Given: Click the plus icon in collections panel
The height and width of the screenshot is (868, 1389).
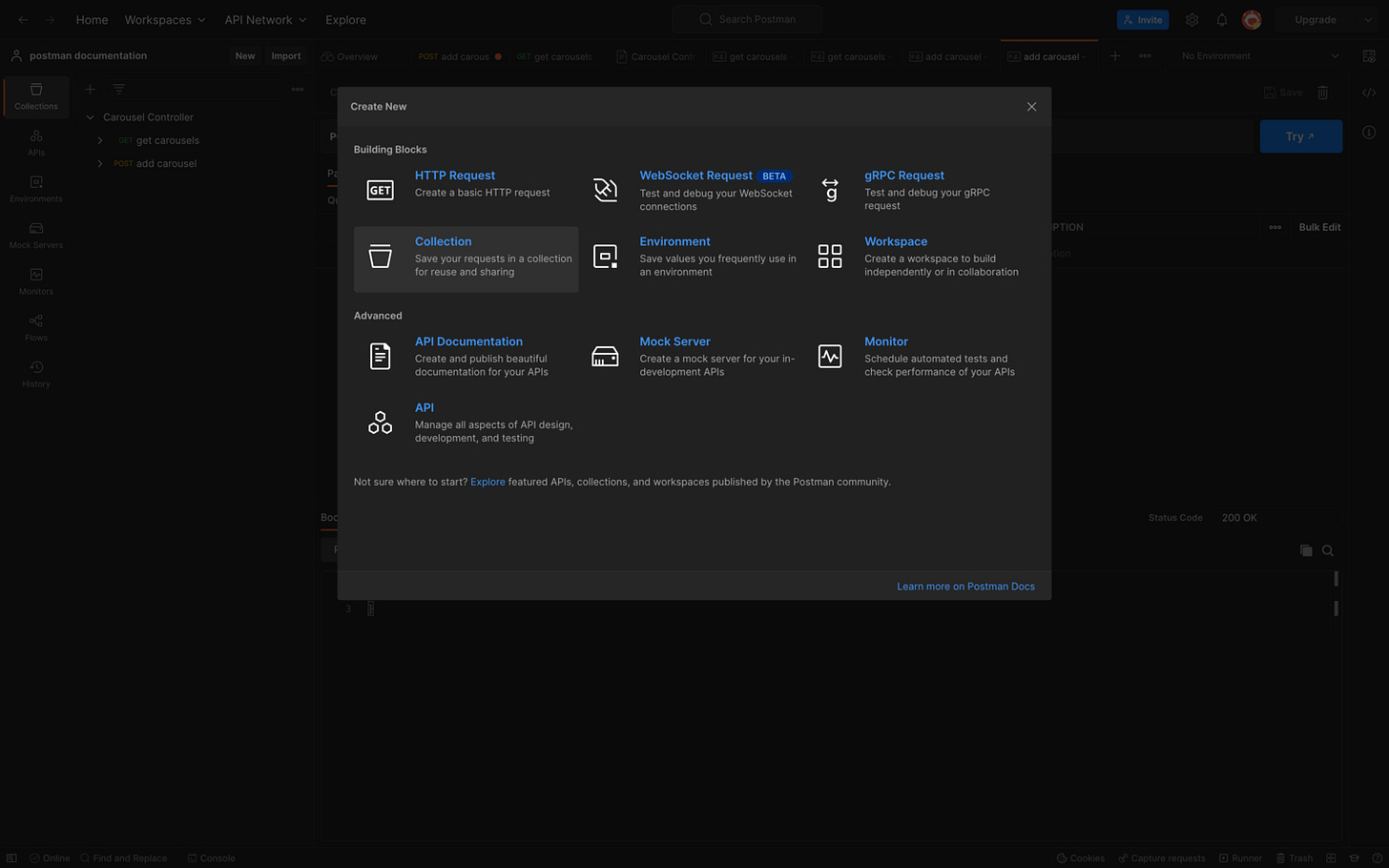Looking at the screenshot, I should pyautogui.click(x=90, y=89).
